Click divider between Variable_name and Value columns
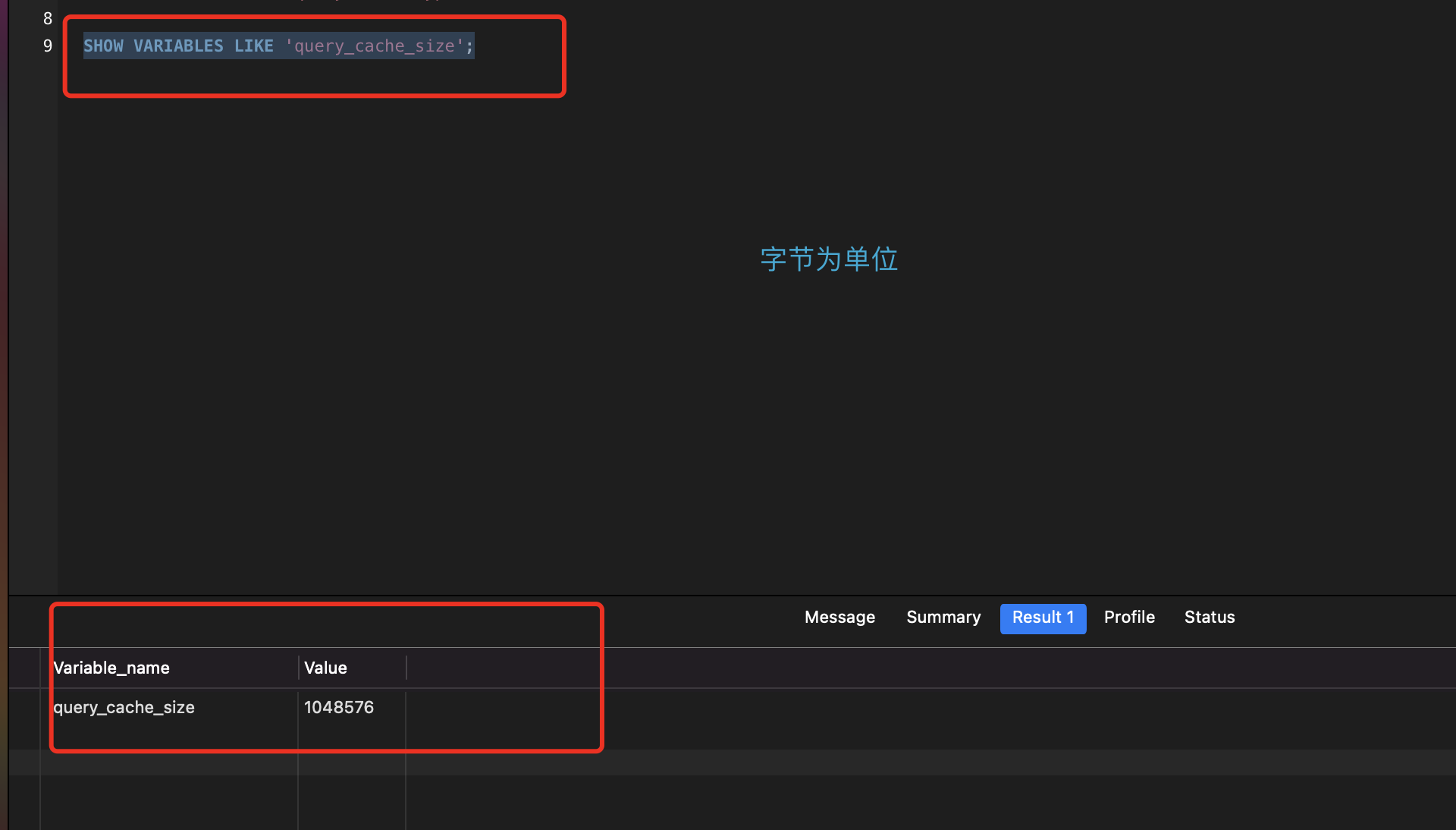 point(298,668)
